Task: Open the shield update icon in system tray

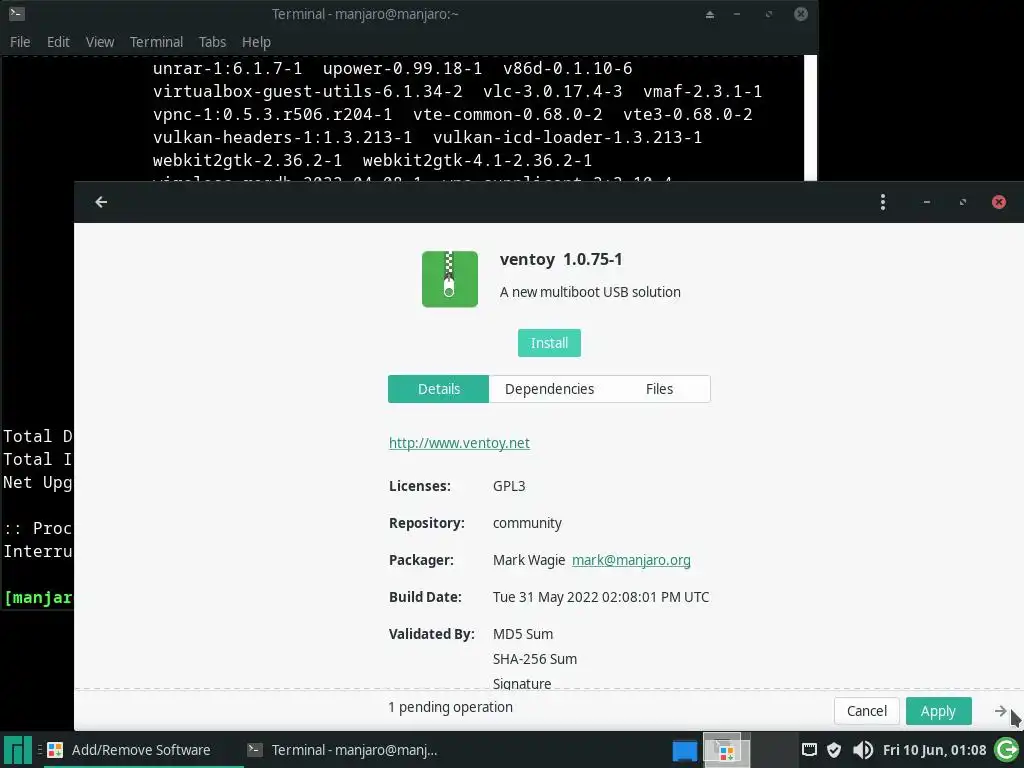Action: [x=833, y=750]
